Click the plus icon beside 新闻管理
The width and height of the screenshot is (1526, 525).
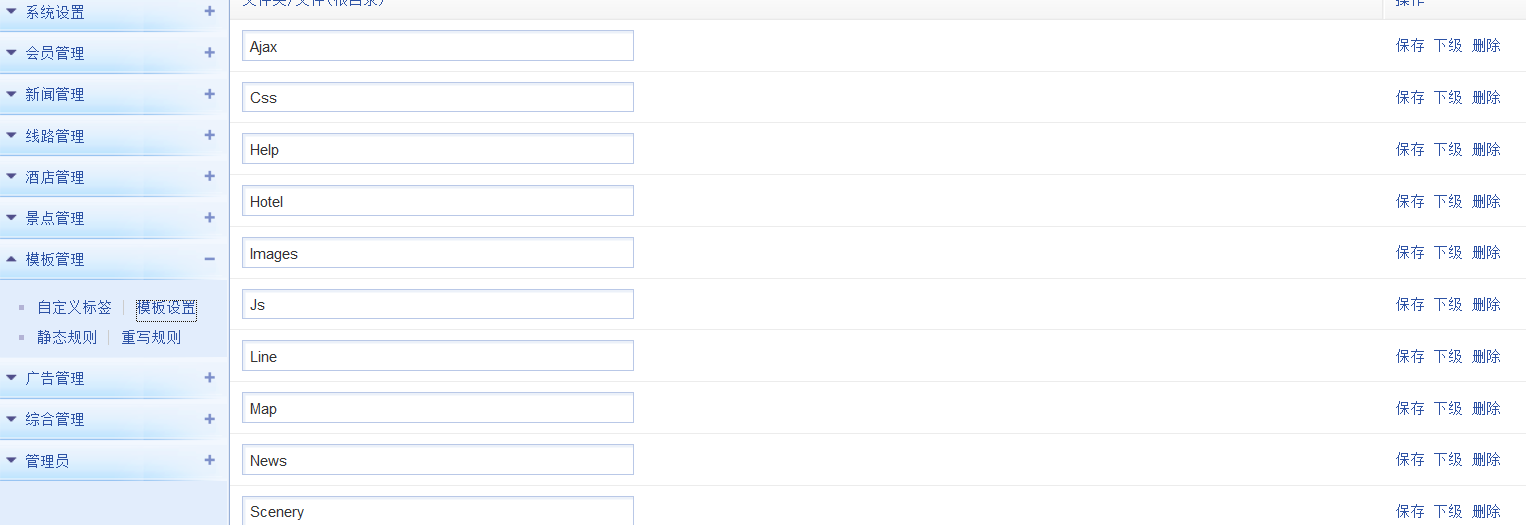click(x=209, y=94)
